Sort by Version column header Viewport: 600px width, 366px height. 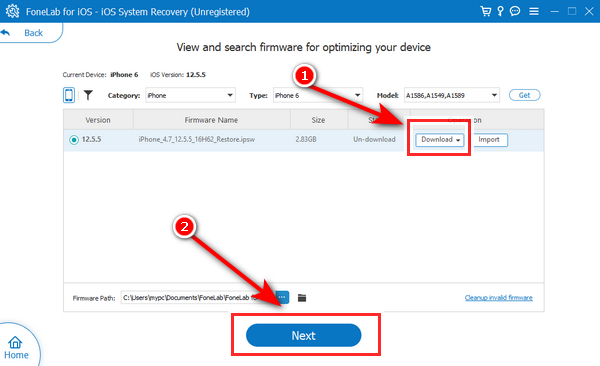98,120
